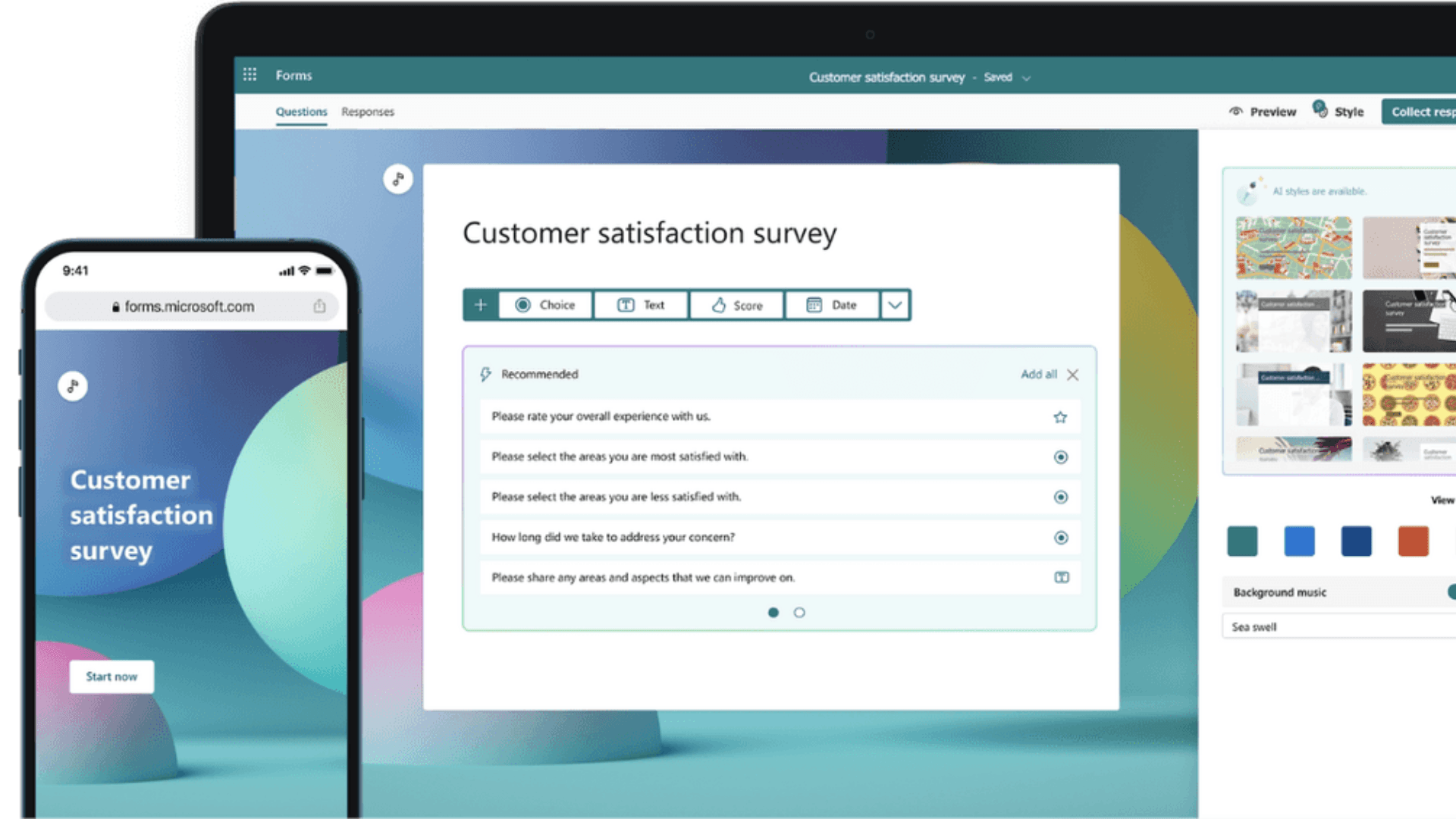Add 'Please rate your overall experience with us'

point(780,416)
